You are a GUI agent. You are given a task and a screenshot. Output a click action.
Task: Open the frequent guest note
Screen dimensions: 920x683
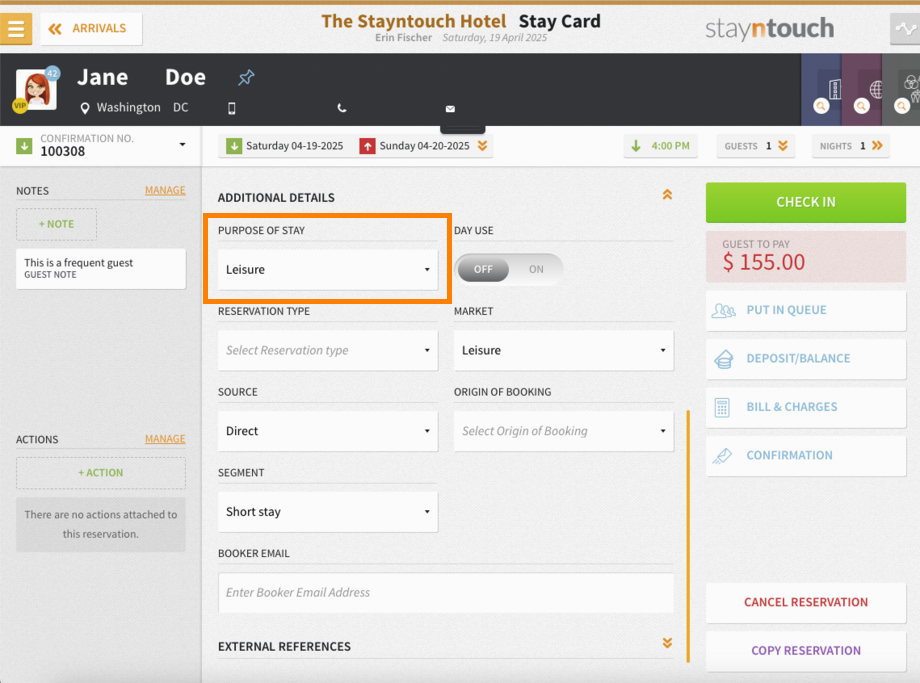[x=101, y=268]
